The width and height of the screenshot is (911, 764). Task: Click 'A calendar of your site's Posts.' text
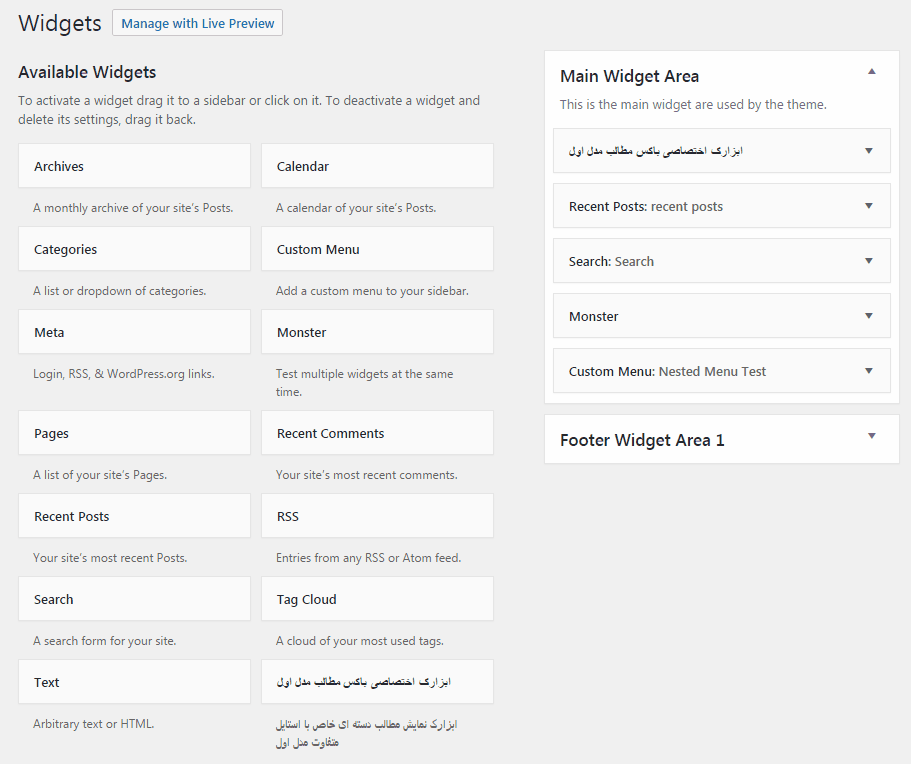point(356,208)
